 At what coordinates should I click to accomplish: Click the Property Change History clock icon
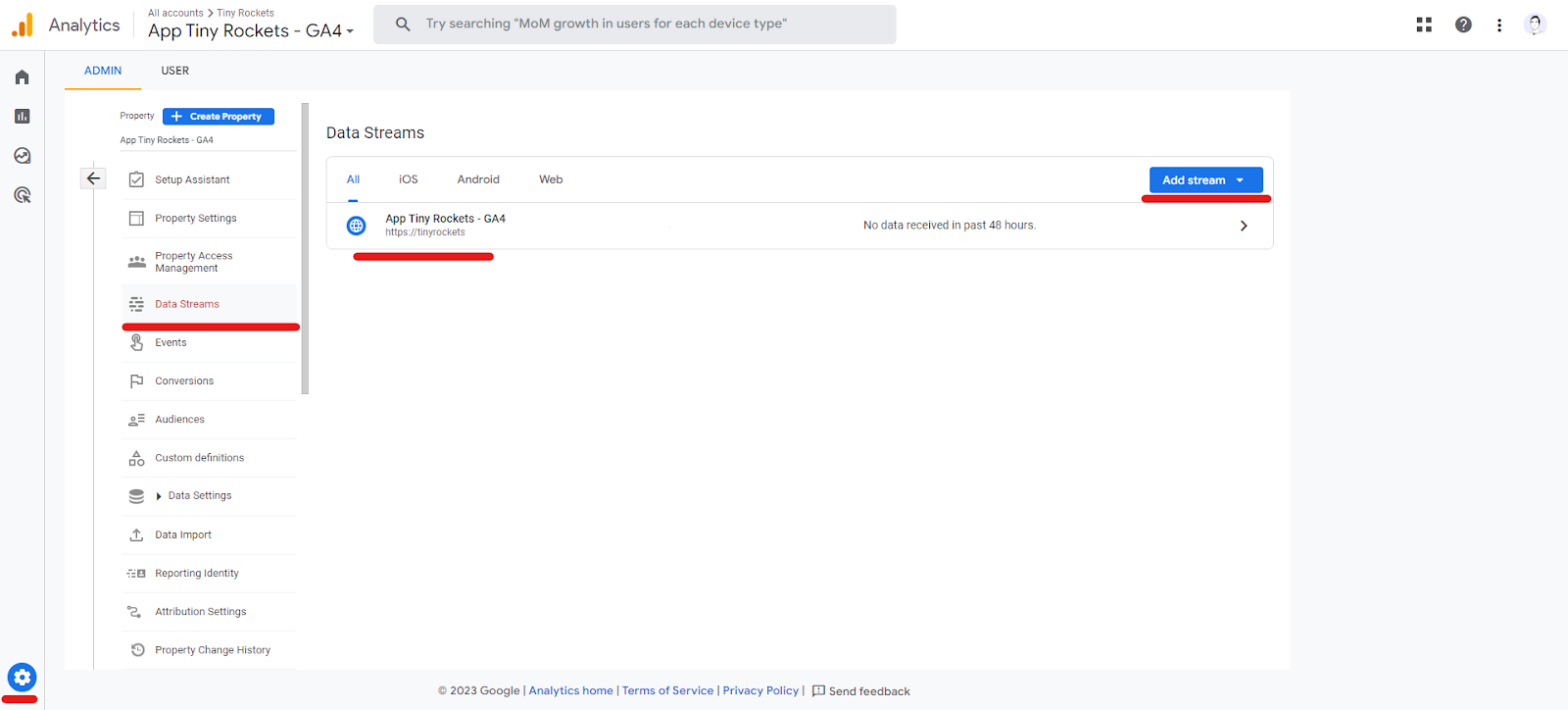point(137,650)
